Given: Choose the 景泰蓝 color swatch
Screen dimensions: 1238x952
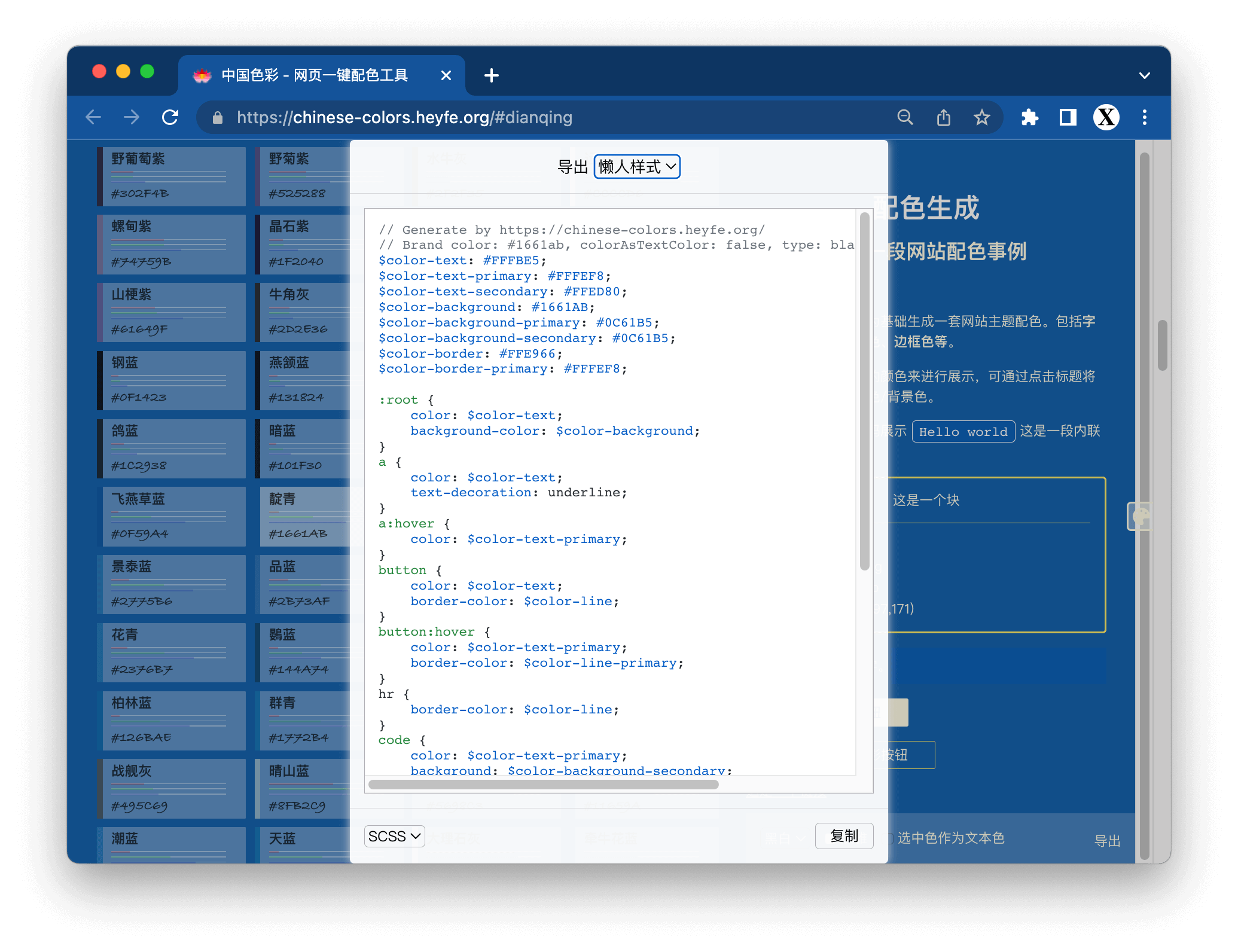Looking at the screenshot, I should point(172,585).
